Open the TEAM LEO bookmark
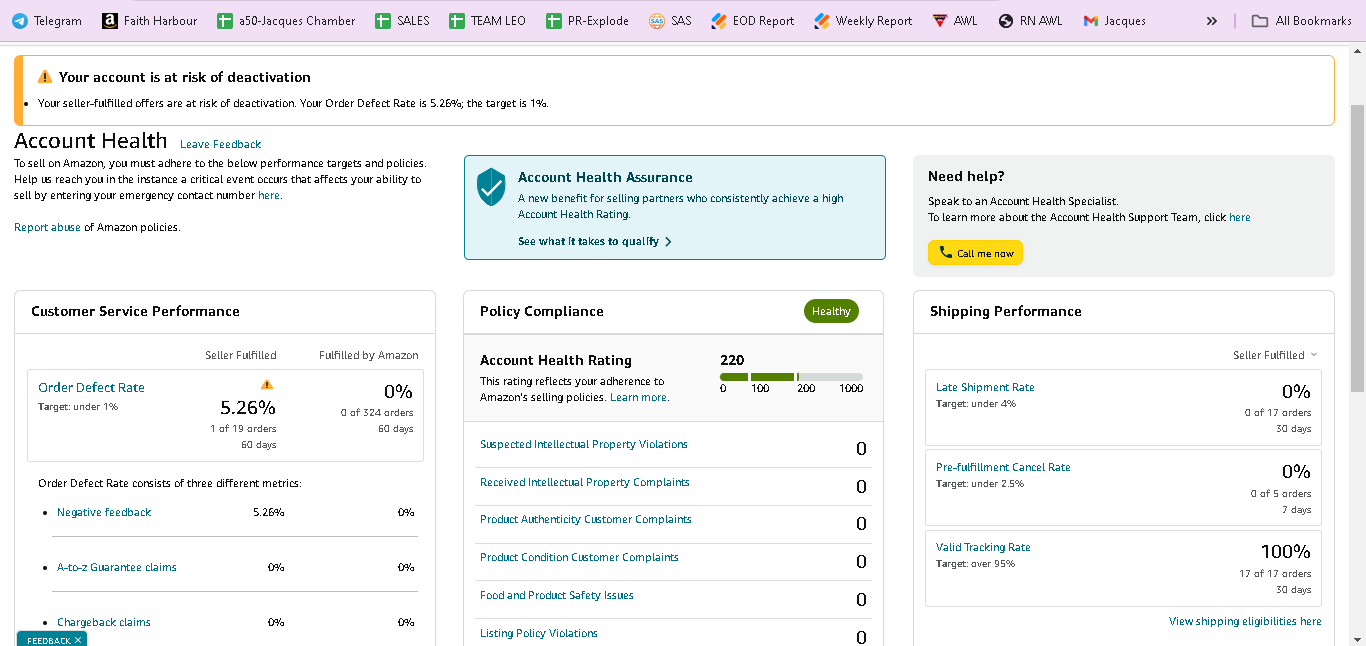Screen dimensions: 1366x646 (487, 20)
